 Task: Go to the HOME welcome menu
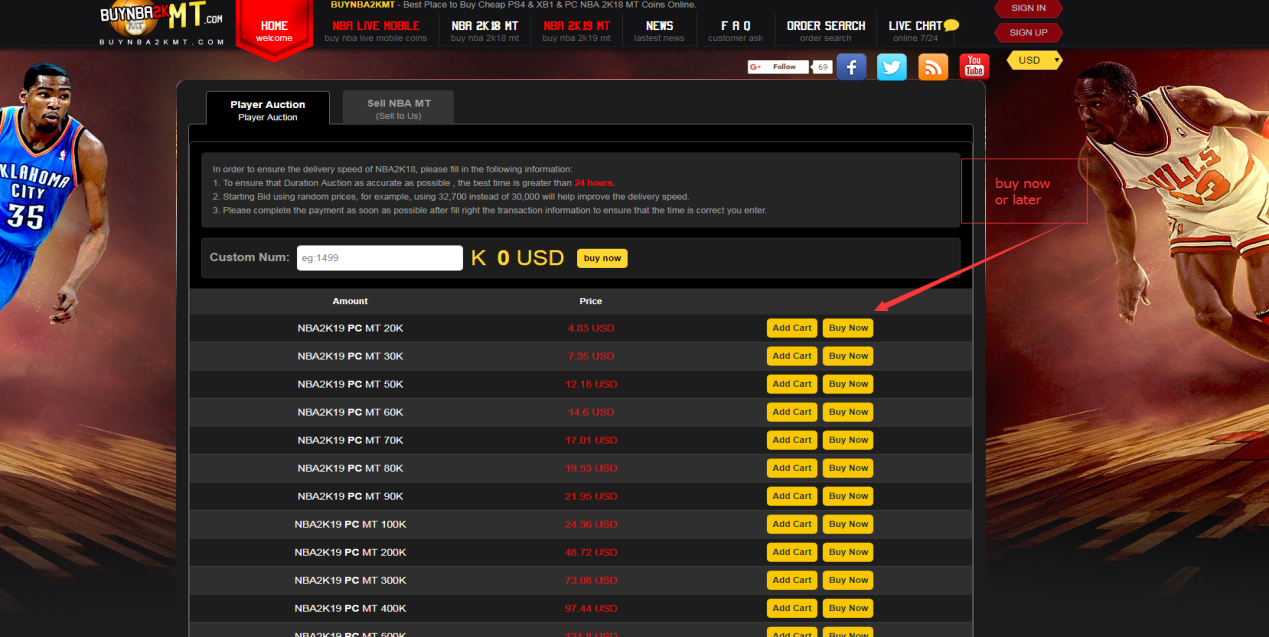coord(273,31)
